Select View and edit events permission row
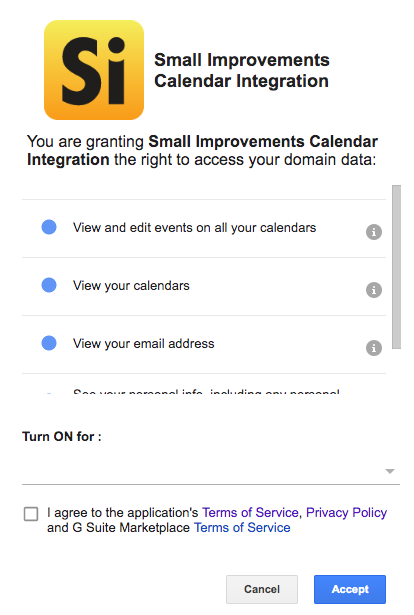 (204, 229)
